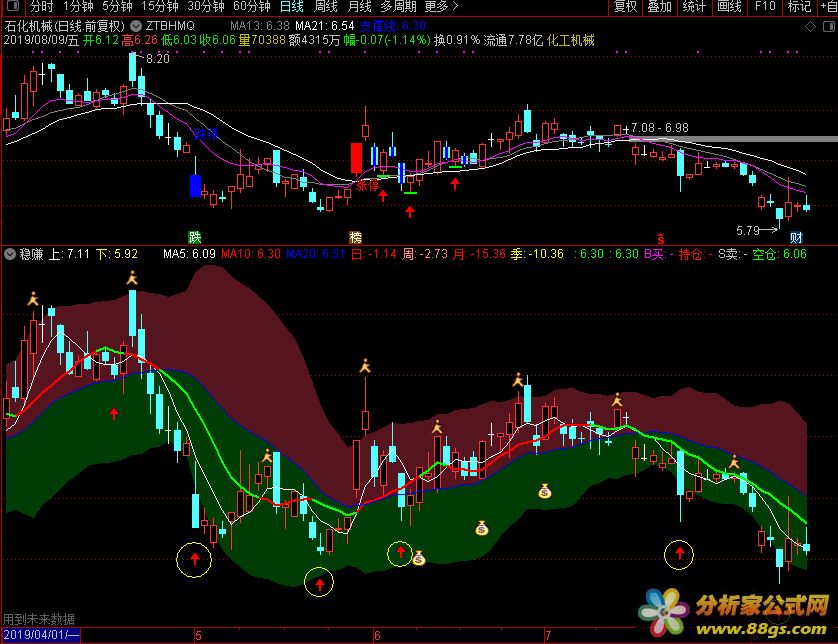Image resolution: width=838 pixels, height=644 pixels.
Task: Click the 支撑线 support line label
Action: click(393, 26)
